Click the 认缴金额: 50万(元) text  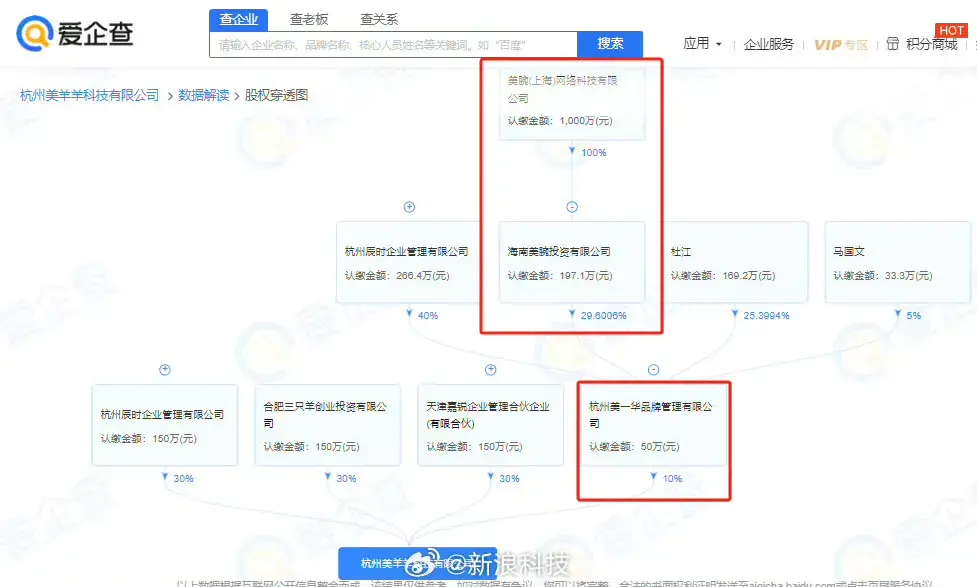coord(634,447)
